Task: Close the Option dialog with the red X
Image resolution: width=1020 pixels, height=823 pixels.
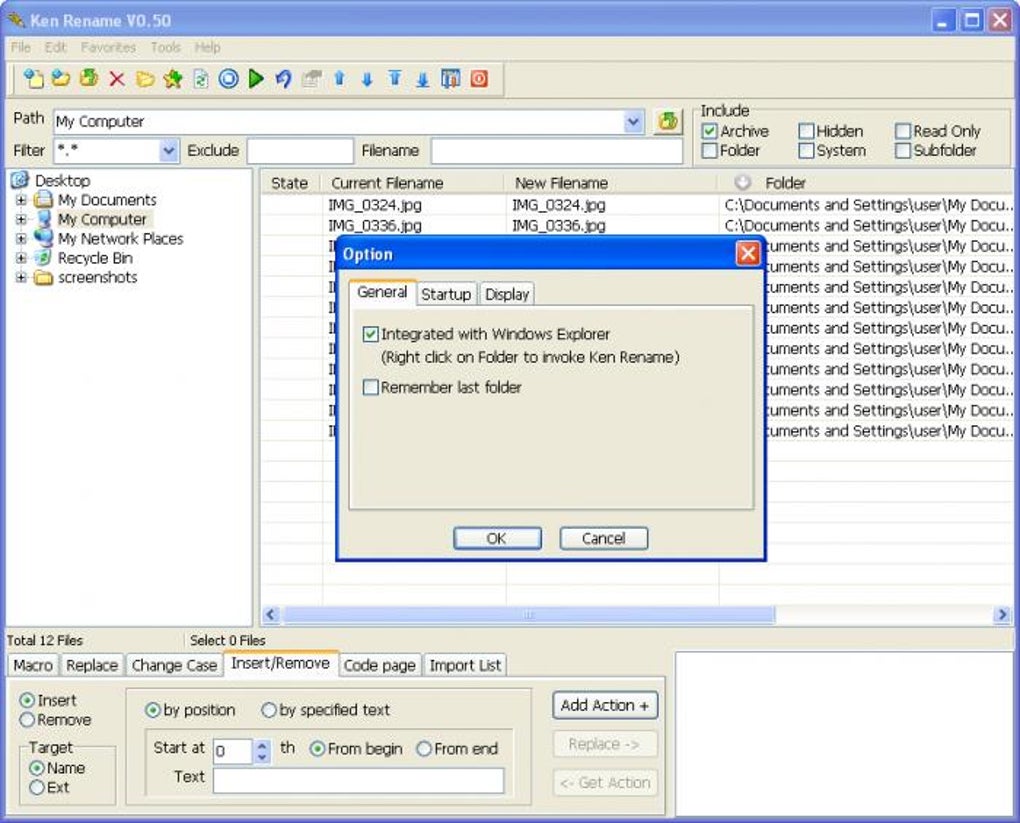Action: 747,253
